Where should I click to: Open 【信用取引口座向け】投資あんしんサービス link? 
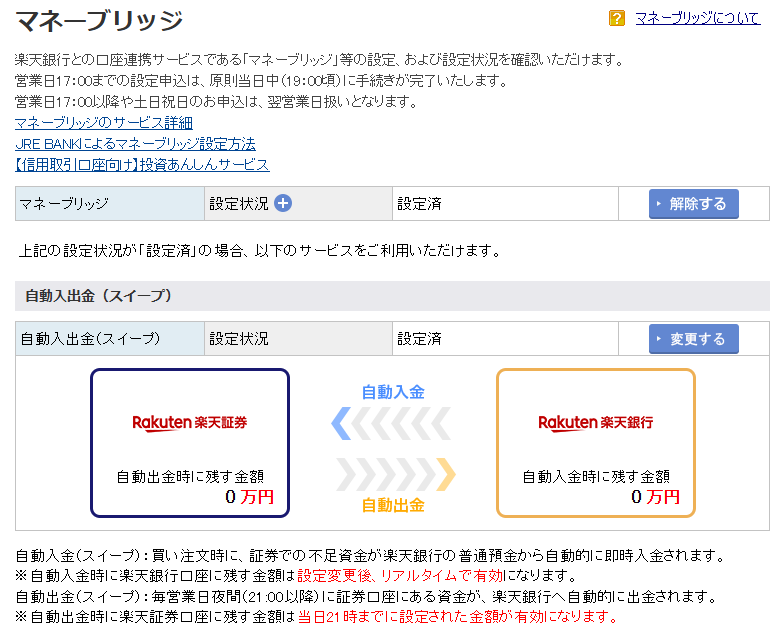(142, 165)
